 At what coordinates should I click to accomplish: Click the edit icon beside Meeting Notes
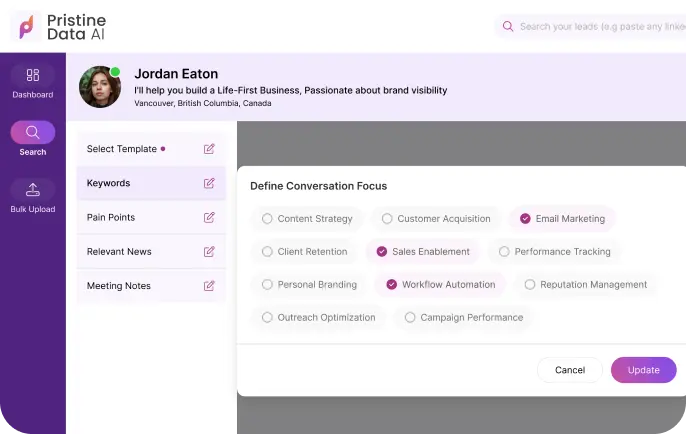pyautogui.click(x=209, y=285)
